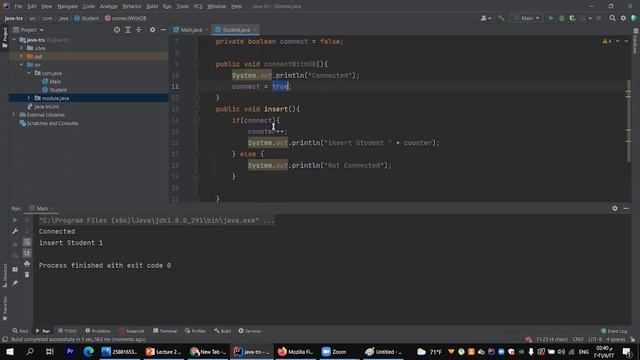The height and width of the screenshot is (360, 640).
Task: Select Scratches and Consoles node
Action: 49,123
